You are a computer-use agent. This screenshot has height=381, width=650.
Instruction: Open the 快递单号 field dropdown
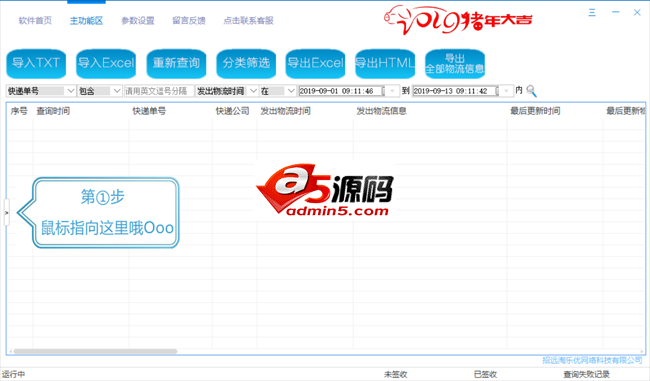pyautogui.click(x=70, y=91)
